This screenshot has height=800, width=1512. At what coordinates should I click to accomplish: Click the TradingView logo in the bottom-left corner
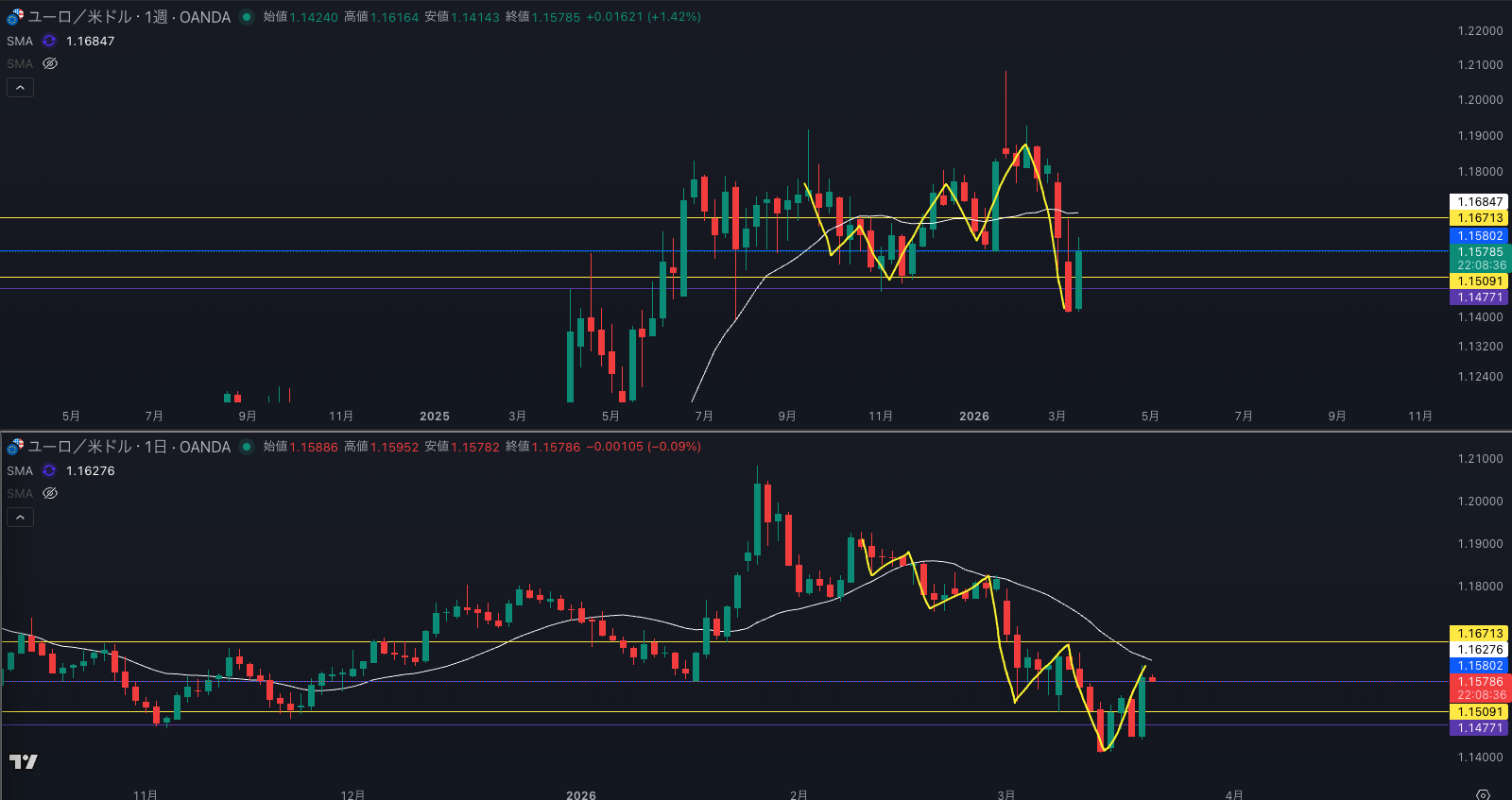24,761
